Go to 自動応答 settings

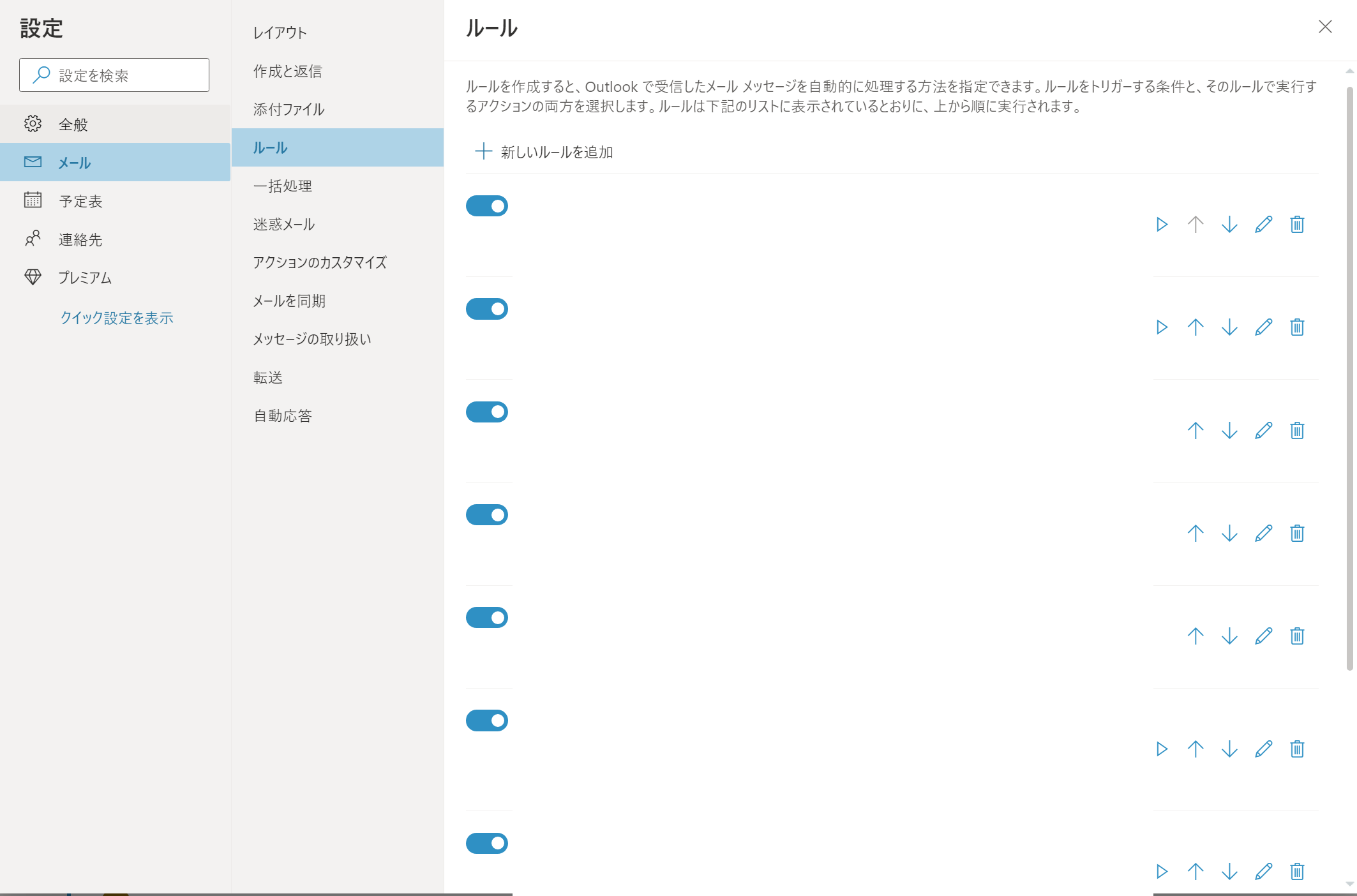(x=283, y=415)
